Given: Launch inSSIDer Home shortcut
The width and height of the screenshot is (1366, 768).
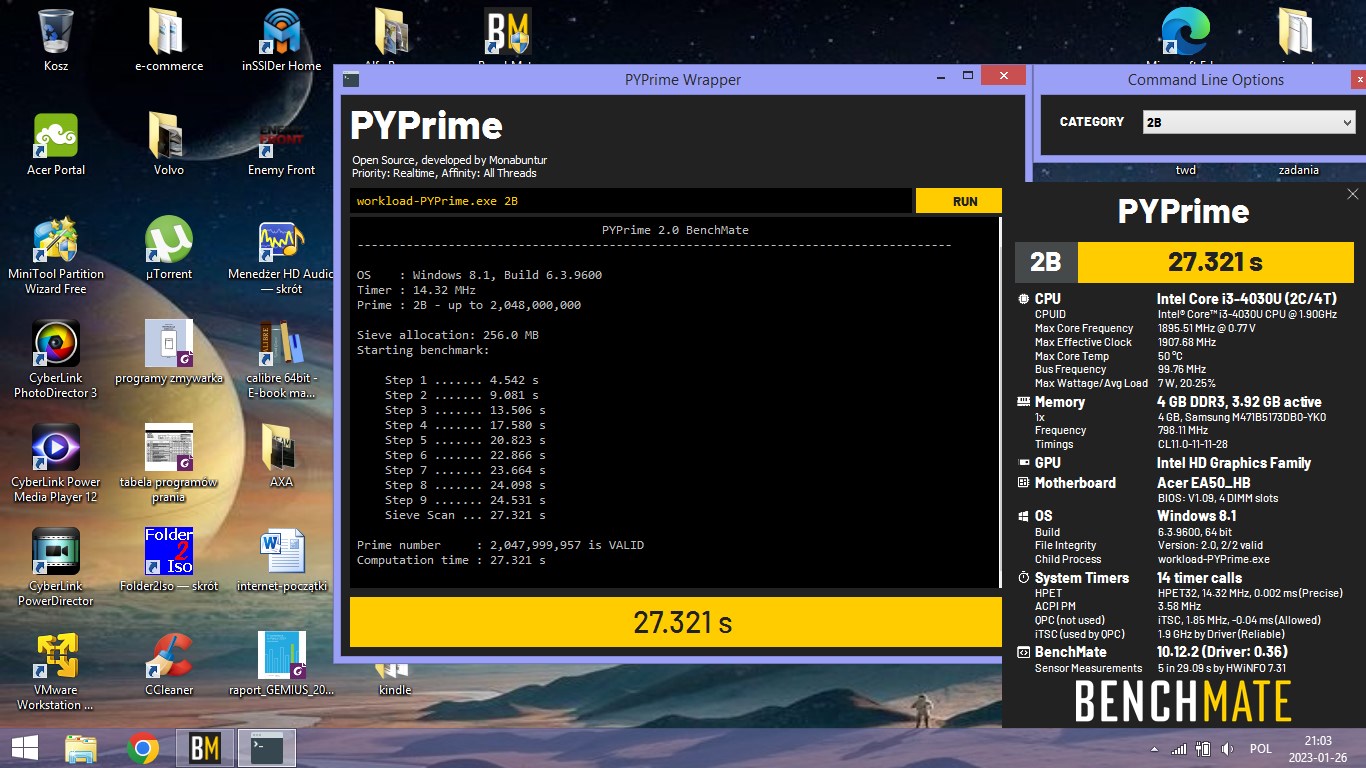Looking at the screenshot, I should click(282, 40).
